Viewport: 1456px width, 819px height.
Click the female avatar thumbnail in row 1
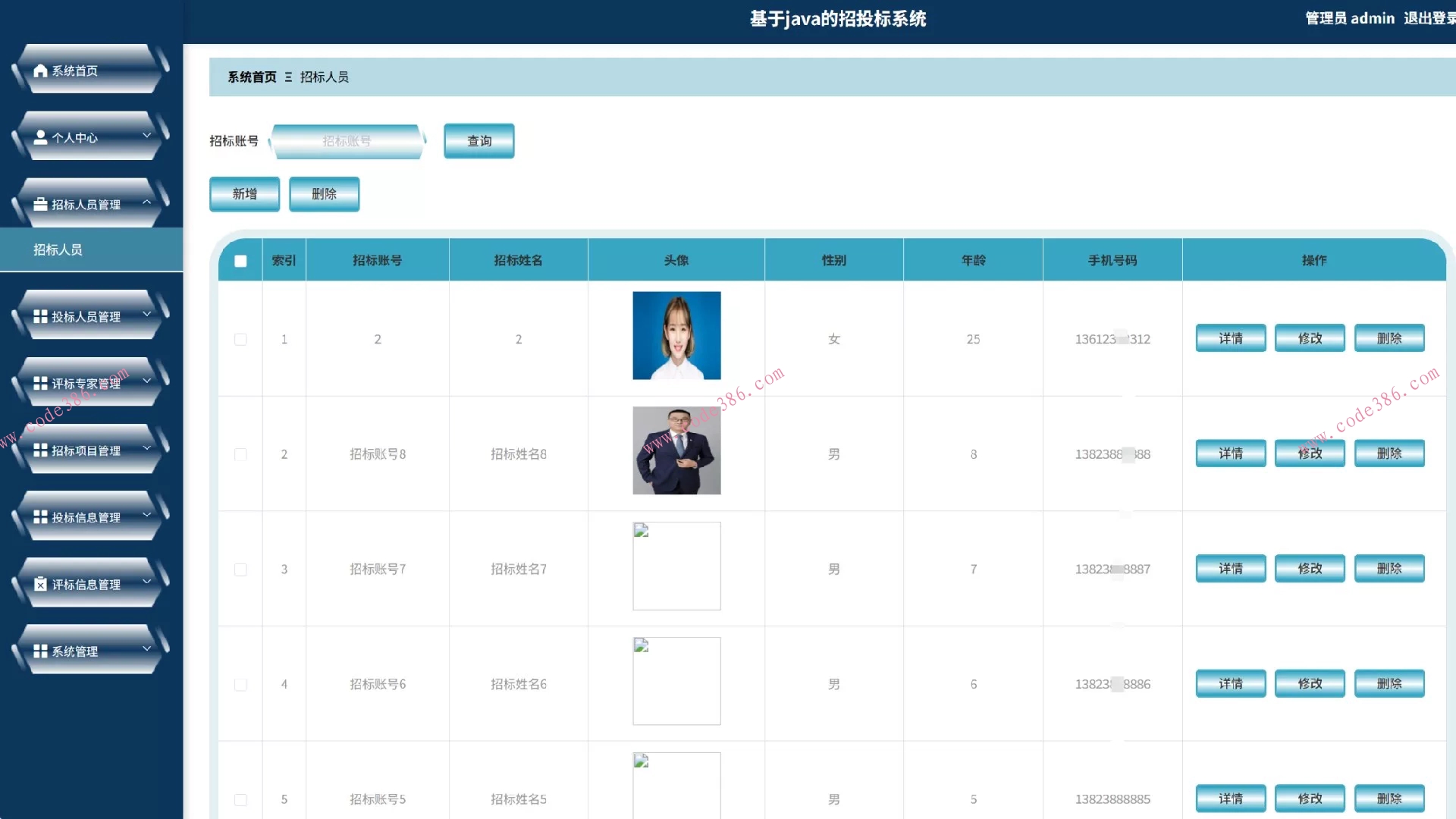click(676, 336)
